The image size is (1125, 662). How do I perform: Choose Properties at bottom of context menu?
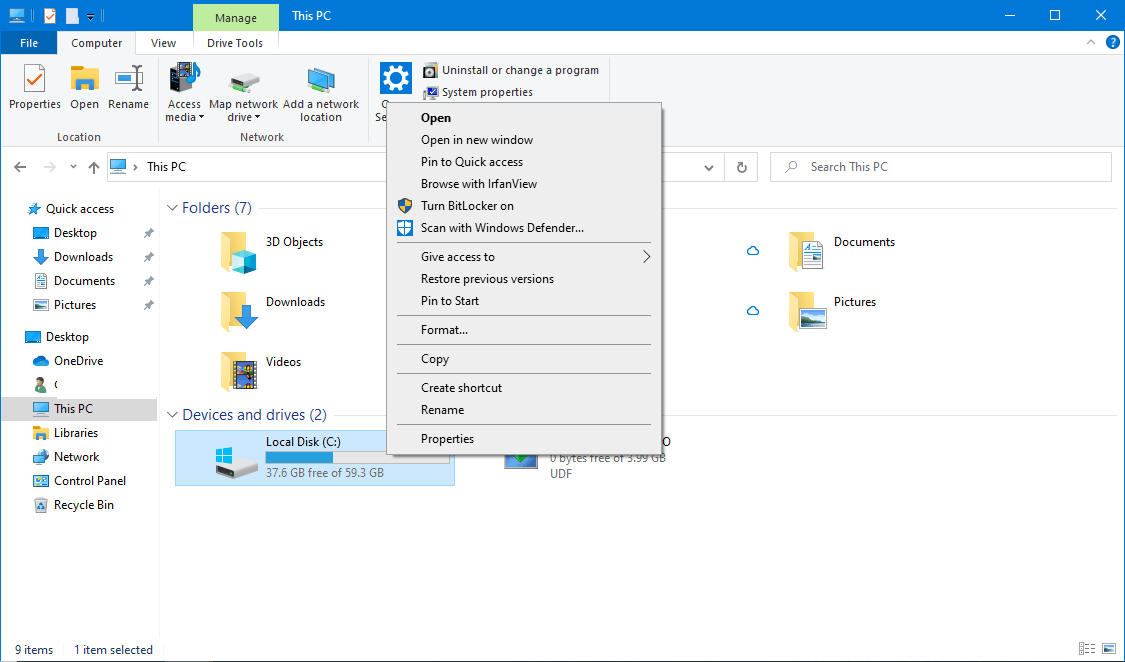524,439
